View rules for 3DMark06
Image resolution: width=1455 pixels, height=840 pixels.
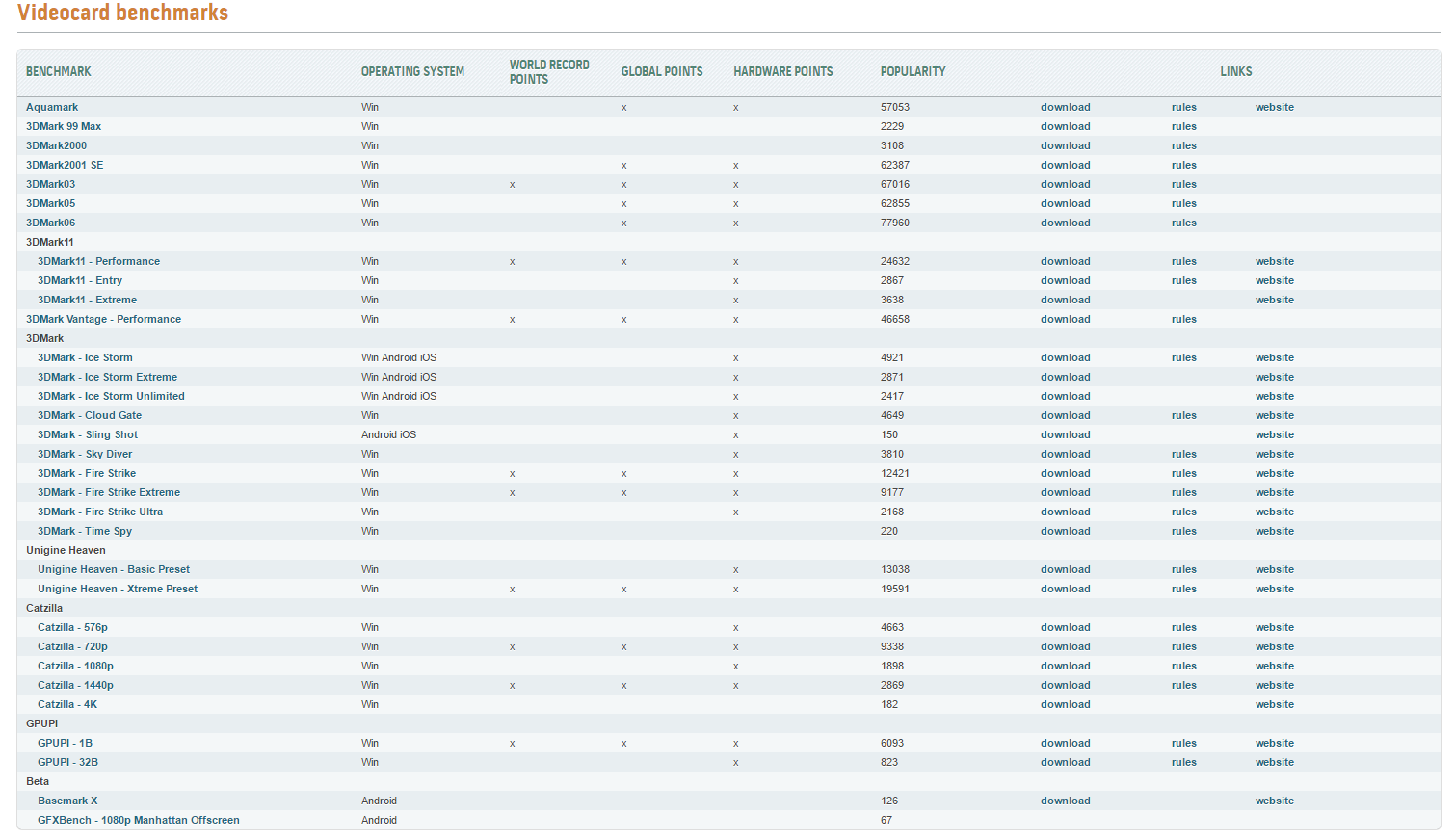pyautogui.click(x=1183, y=223)
